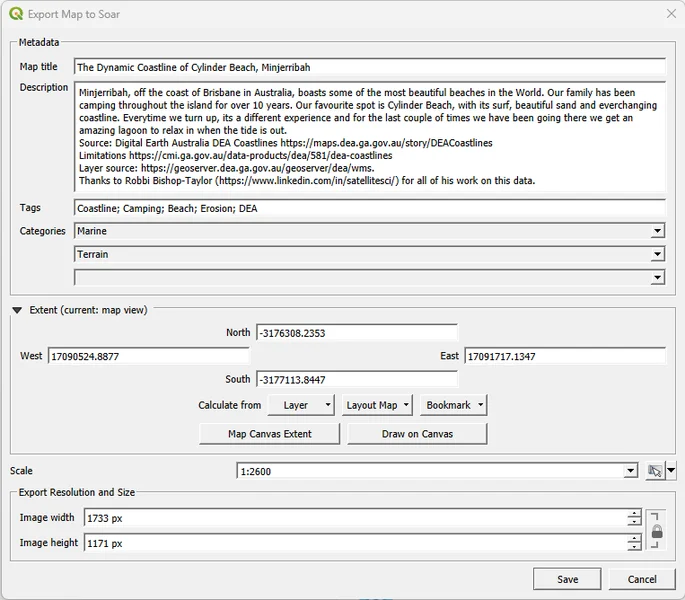The height and width of the screenshot is (600, 685).
Task: Open the Terrain category dropdown
Action: click(x=657, y=254)
